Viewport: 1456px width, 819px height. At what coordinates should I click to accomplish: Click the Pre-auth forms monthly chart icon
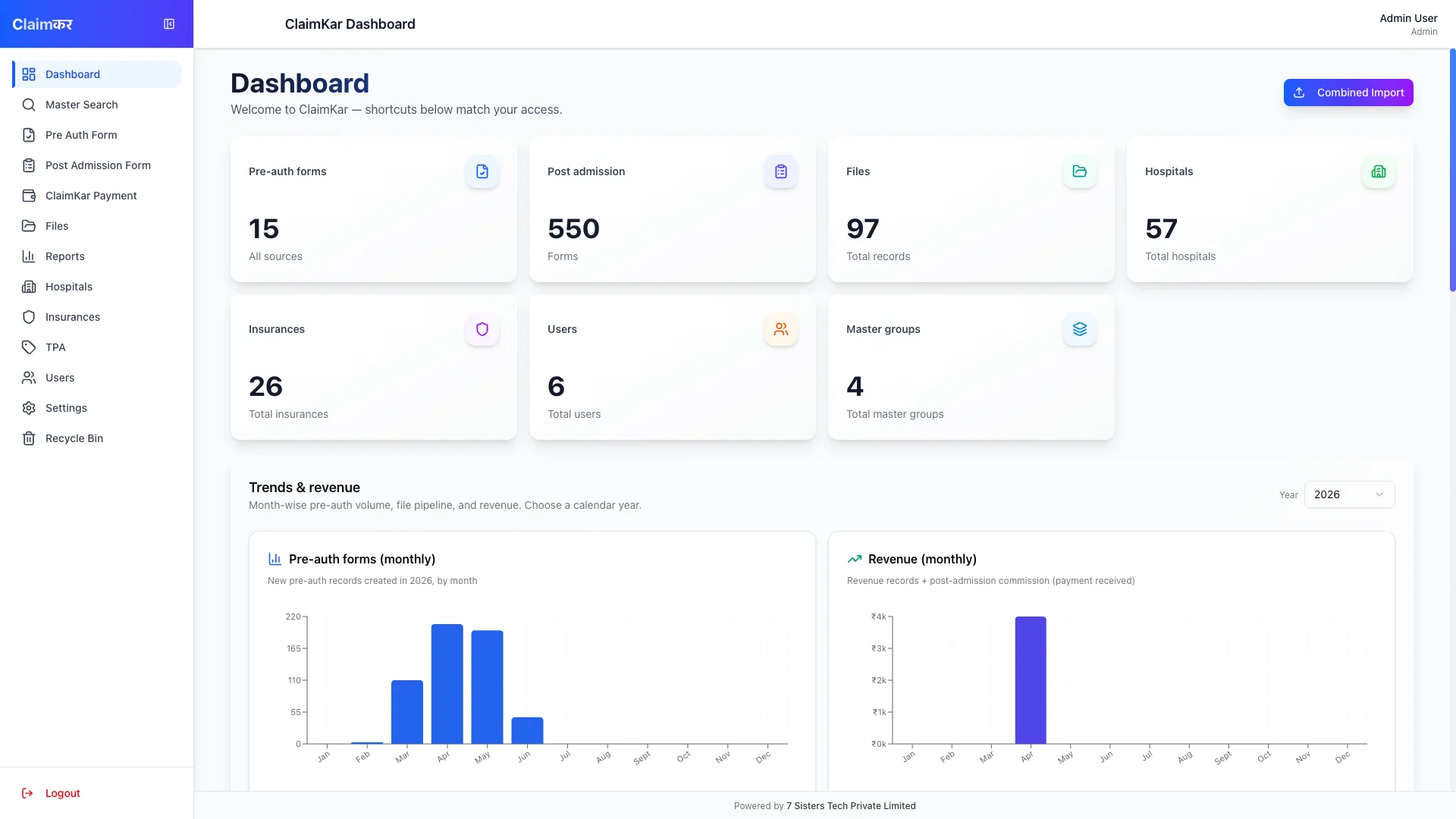click(275, 559)
